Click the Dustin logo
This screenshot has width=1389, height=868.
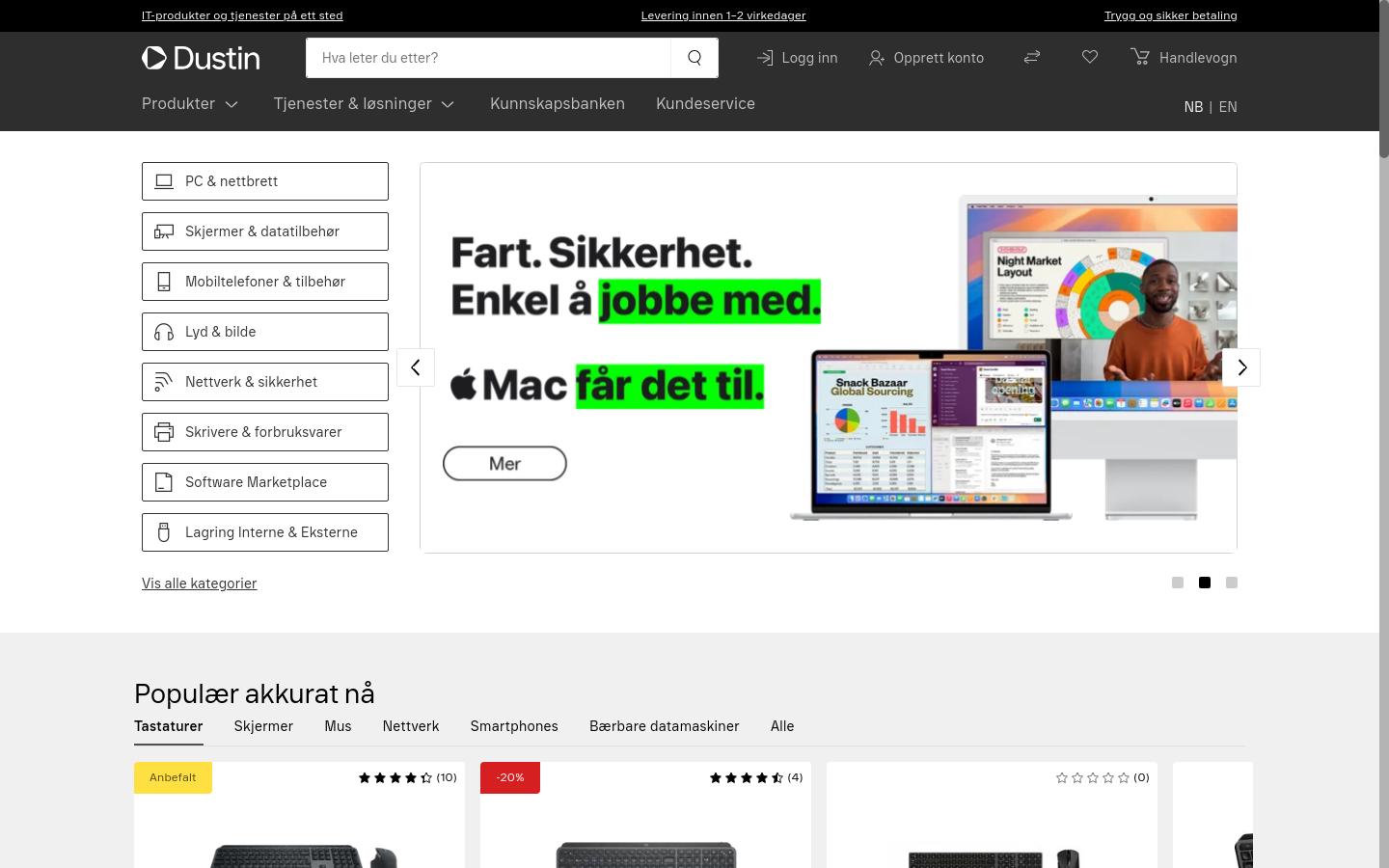pyautogui.click(x=201, y=58)
